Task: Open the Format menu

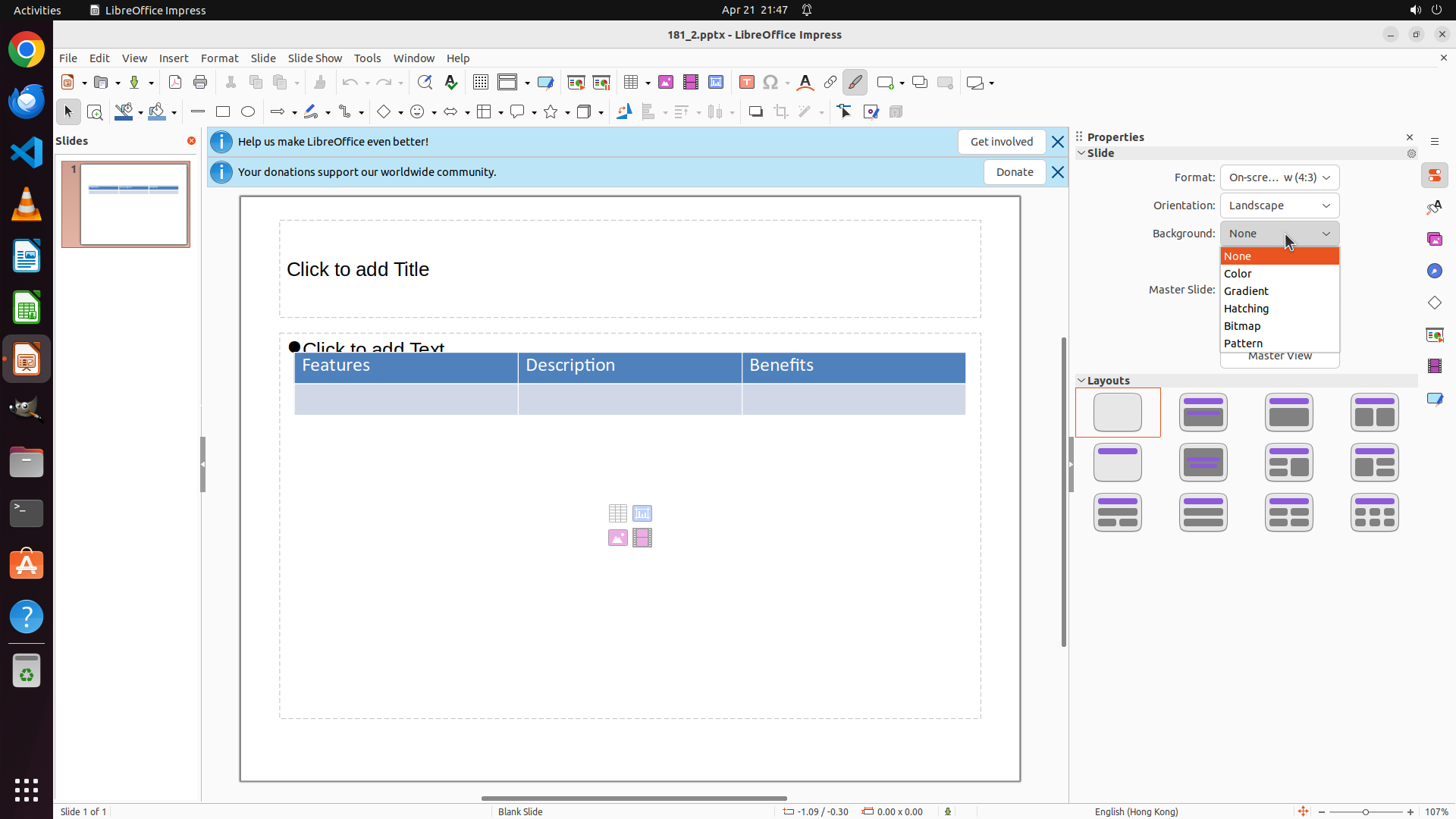Action: pos(219,58)
